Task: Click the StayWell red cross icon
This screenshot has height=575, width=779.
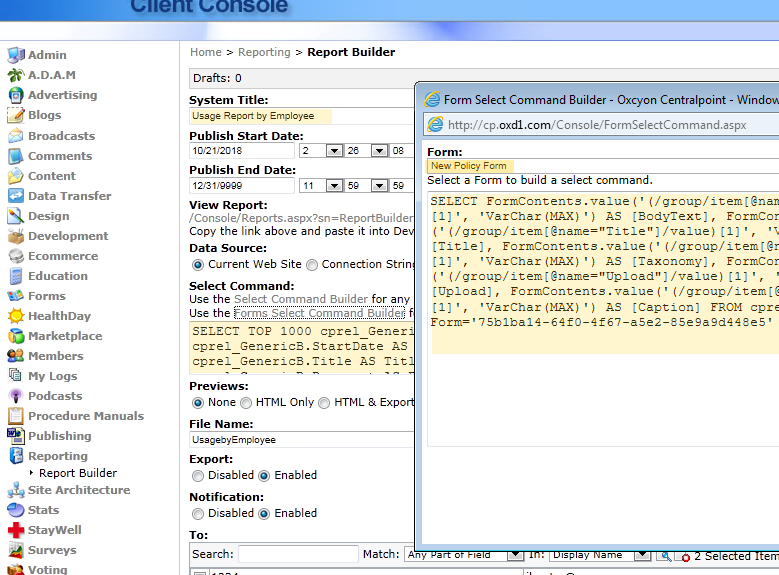Action: click(15, 530)
